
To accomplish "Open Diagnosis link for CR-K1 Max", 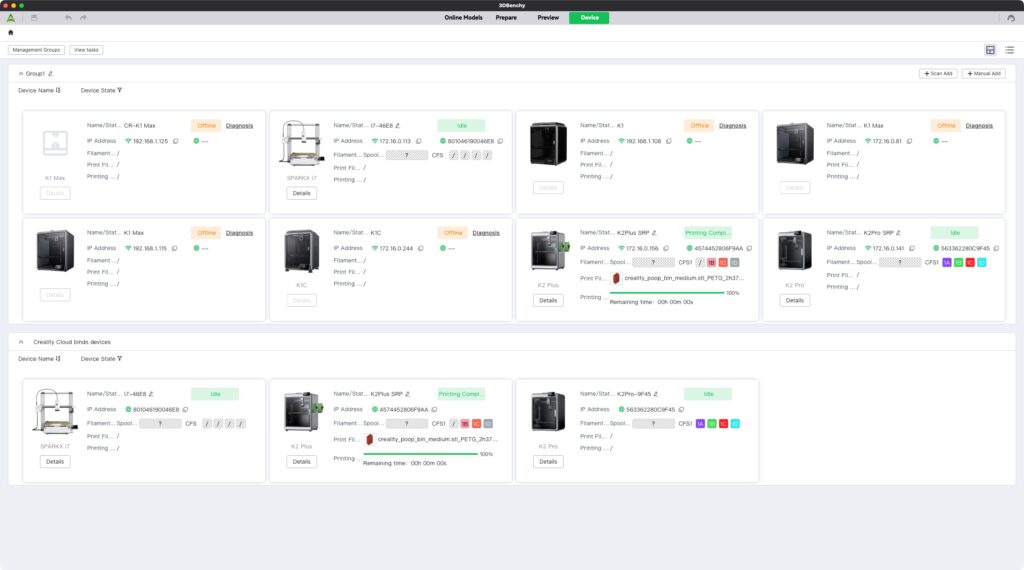I will pyautogui.click(x=239, y=126).
